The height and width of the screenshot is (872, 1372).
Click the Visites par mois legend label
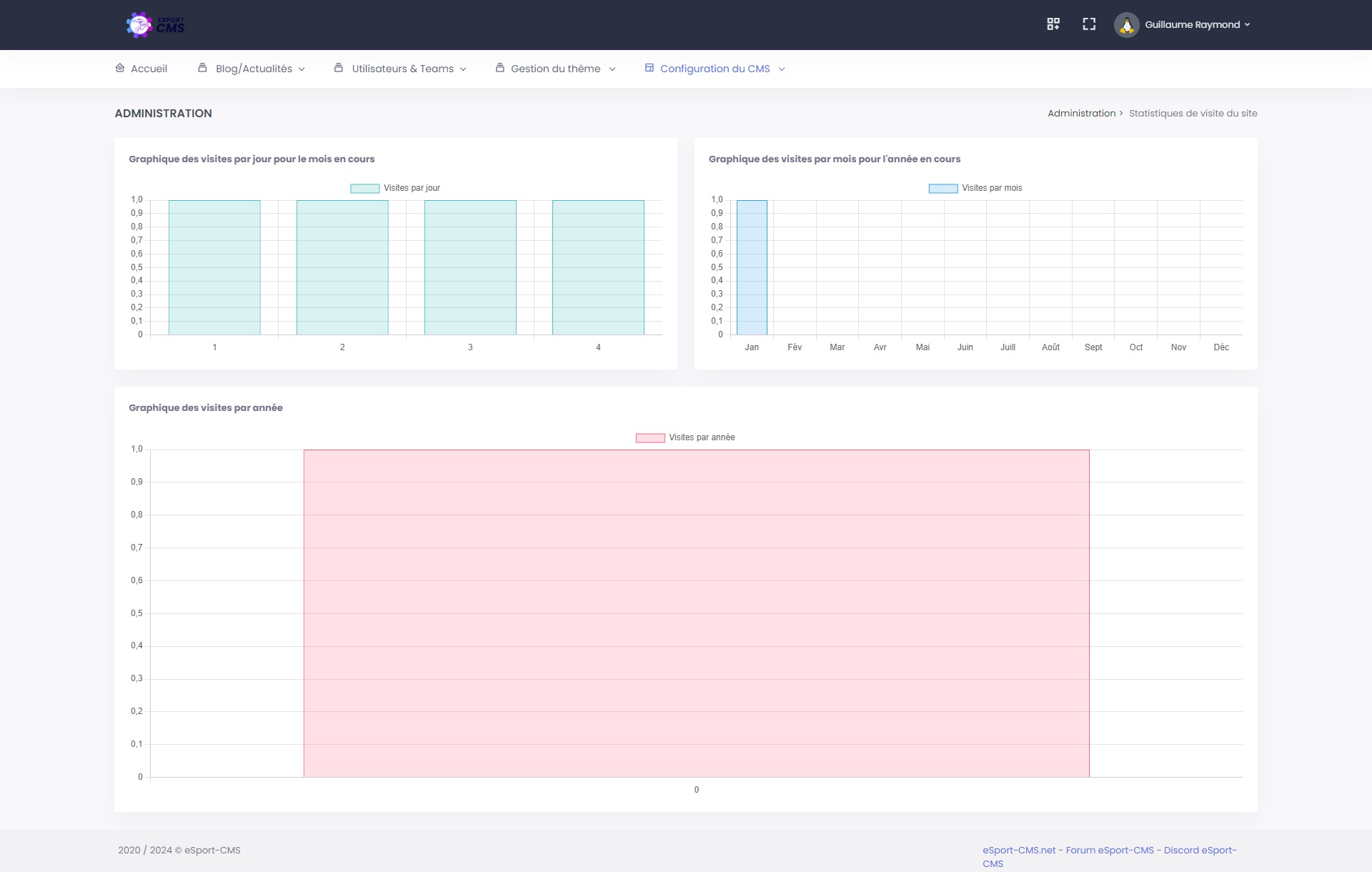pyautogui.click(x=992, y=188)
